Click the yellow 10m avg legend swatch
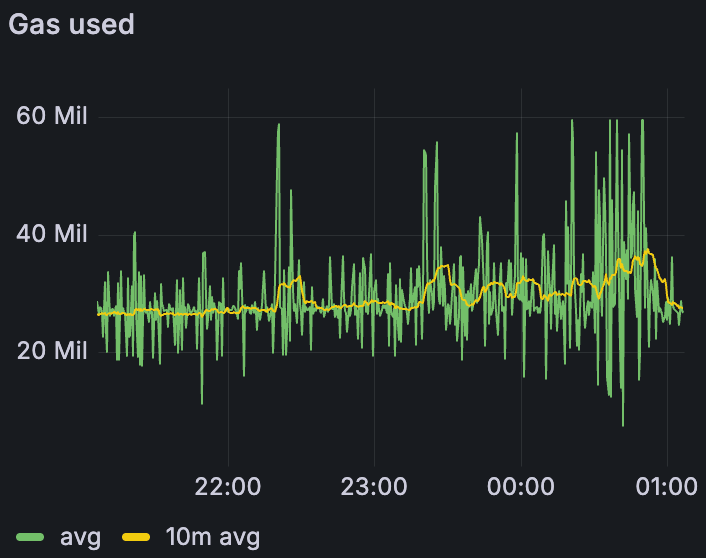 point(135,537)
